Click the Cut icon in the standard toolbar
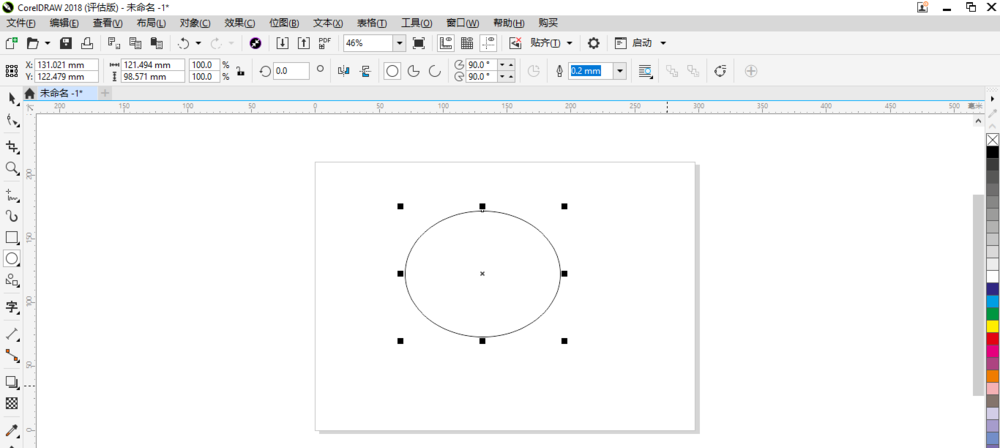1000x448 pixels. 114,43
